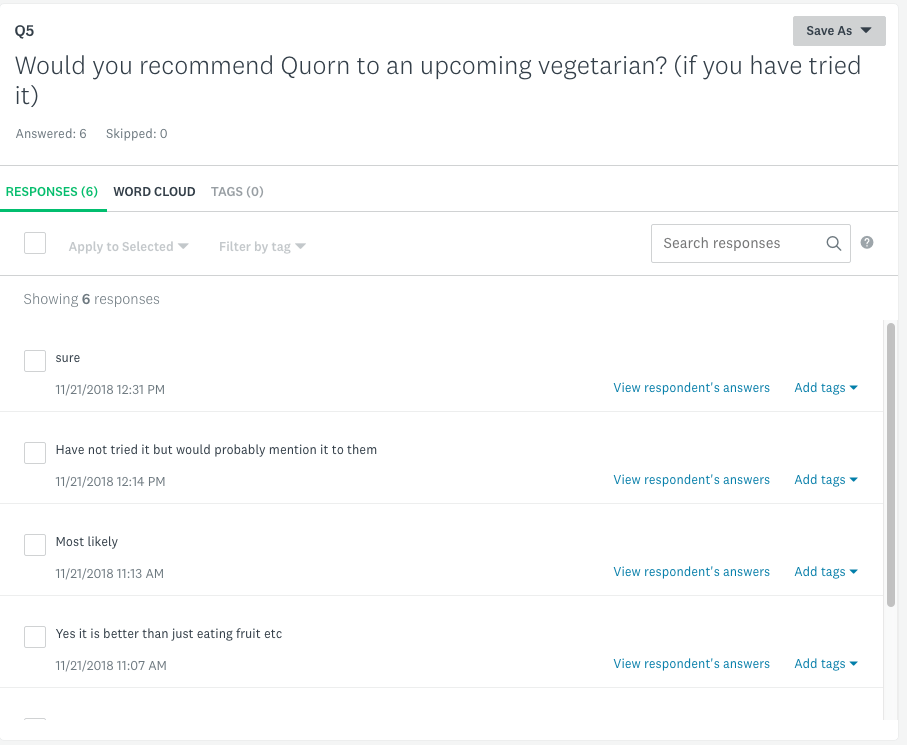This screenshot has width=907, height=745.
Task: Toggle the select-all responses checkbox
Action: pos(35,243)
